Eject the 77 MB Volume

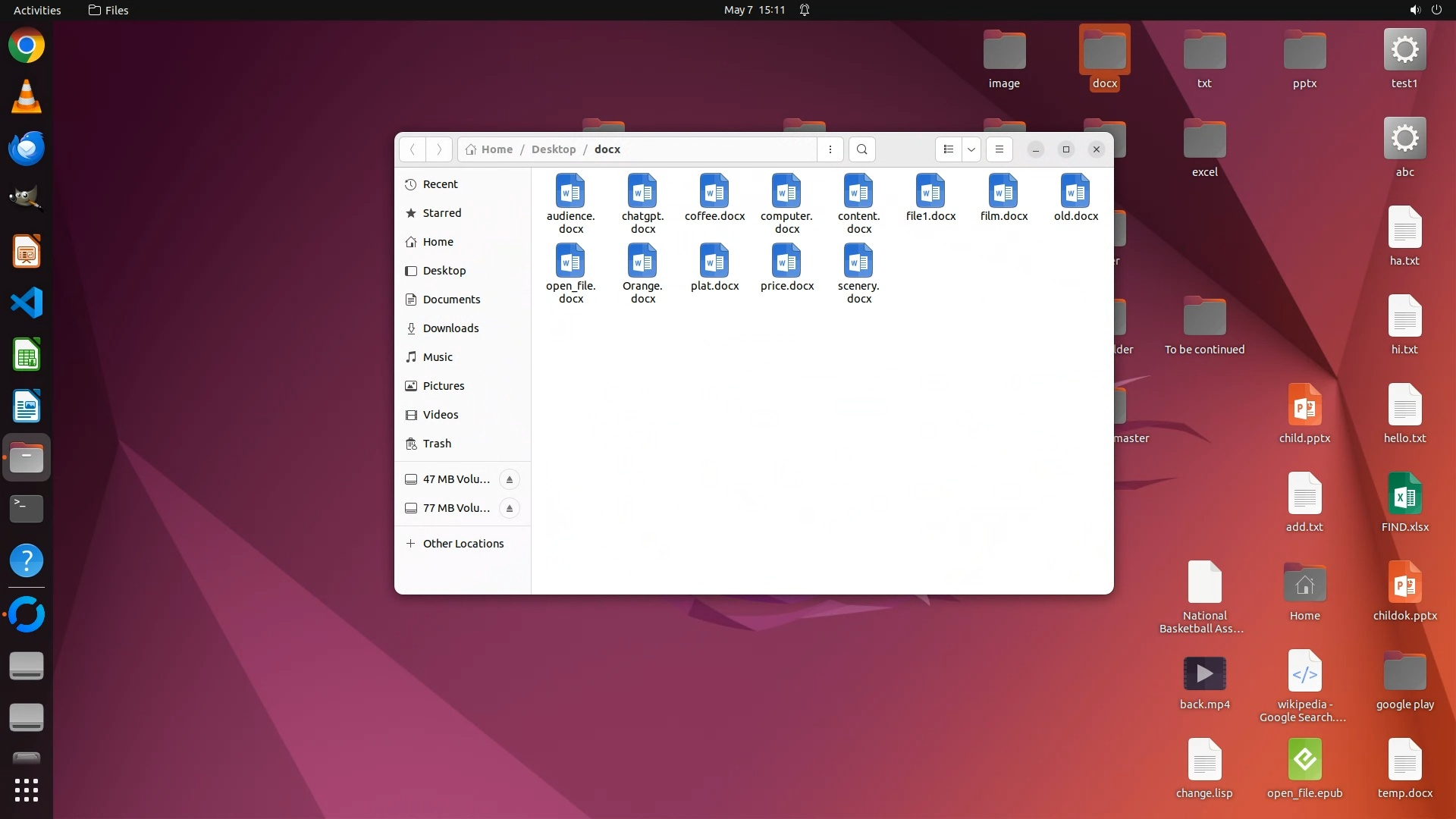(x=510, y=508)
